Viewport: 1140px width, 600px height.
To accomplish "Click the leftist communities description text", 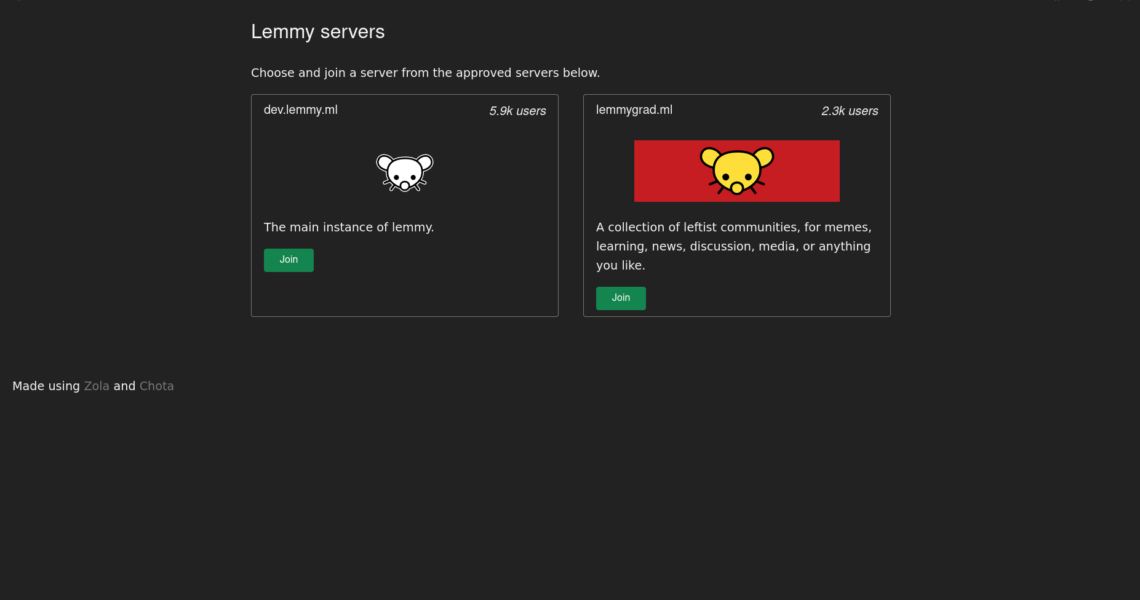I will 733,246.
